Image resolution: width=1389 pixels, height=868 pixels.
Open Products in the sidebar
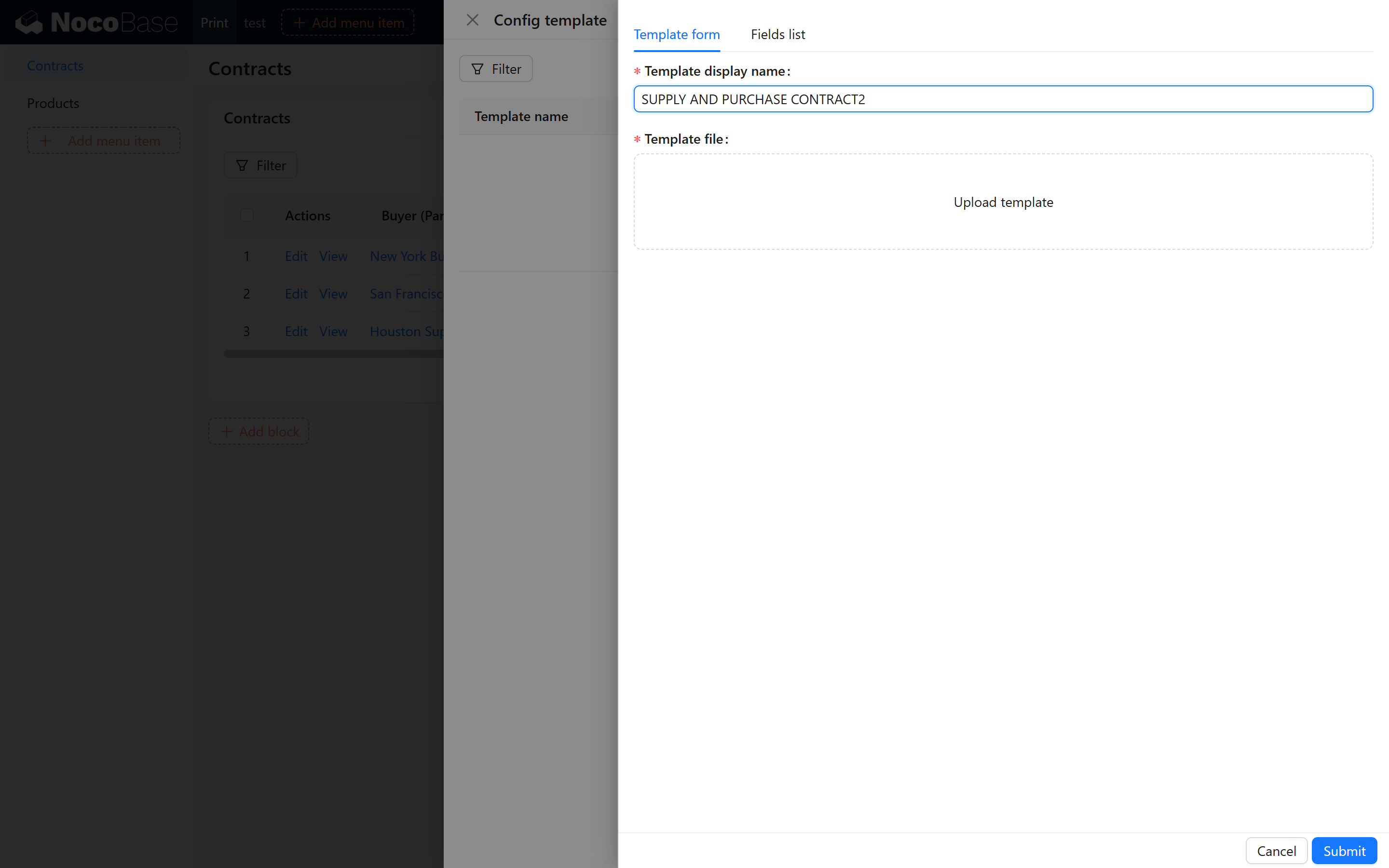point(53,103)
